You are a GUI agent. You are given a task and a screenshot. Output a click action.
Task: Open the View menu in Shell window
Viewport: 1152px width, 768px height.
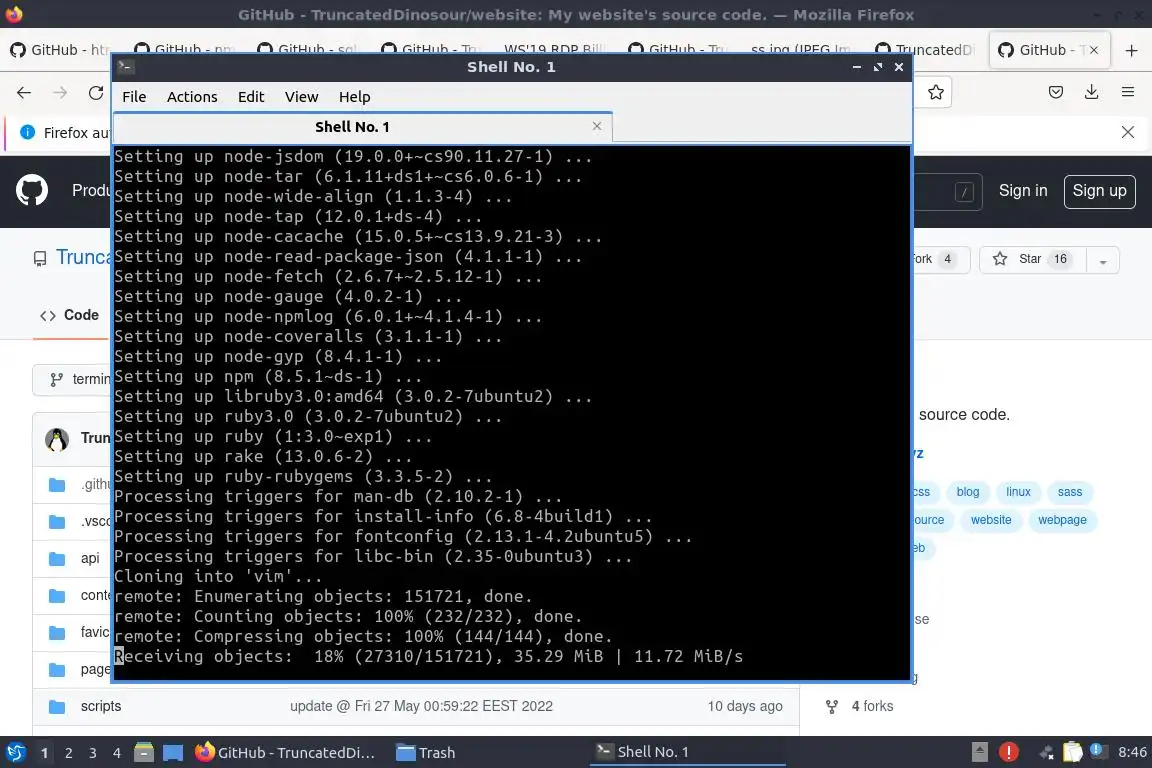pos(301,97)
